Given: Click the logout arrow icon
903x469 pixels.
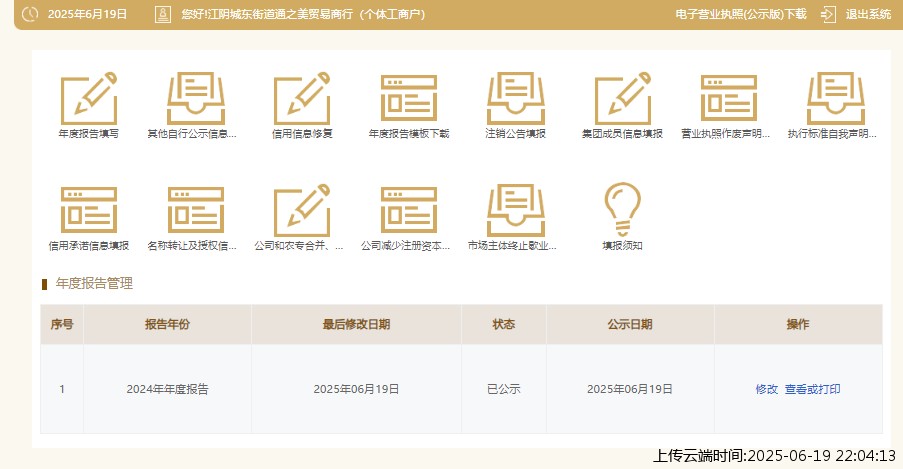Looking at the screenshot, I should click(x=828, y=14).
